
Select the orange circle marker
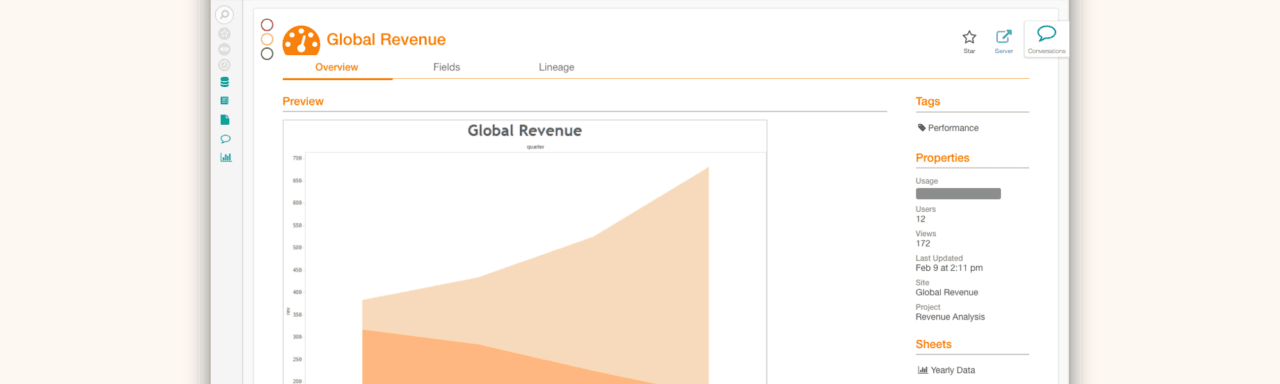[x=267, y=39]
